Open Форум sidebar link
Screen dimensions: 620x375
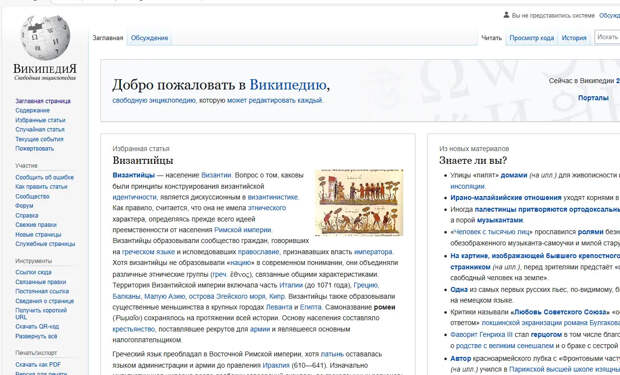(x=24, y=206)
